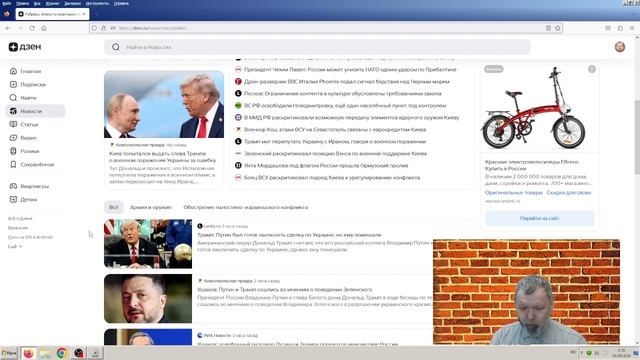The height and width of the screenshot is (360, 640).
Task: Open the Песков headline about контента
Action: 342,93
